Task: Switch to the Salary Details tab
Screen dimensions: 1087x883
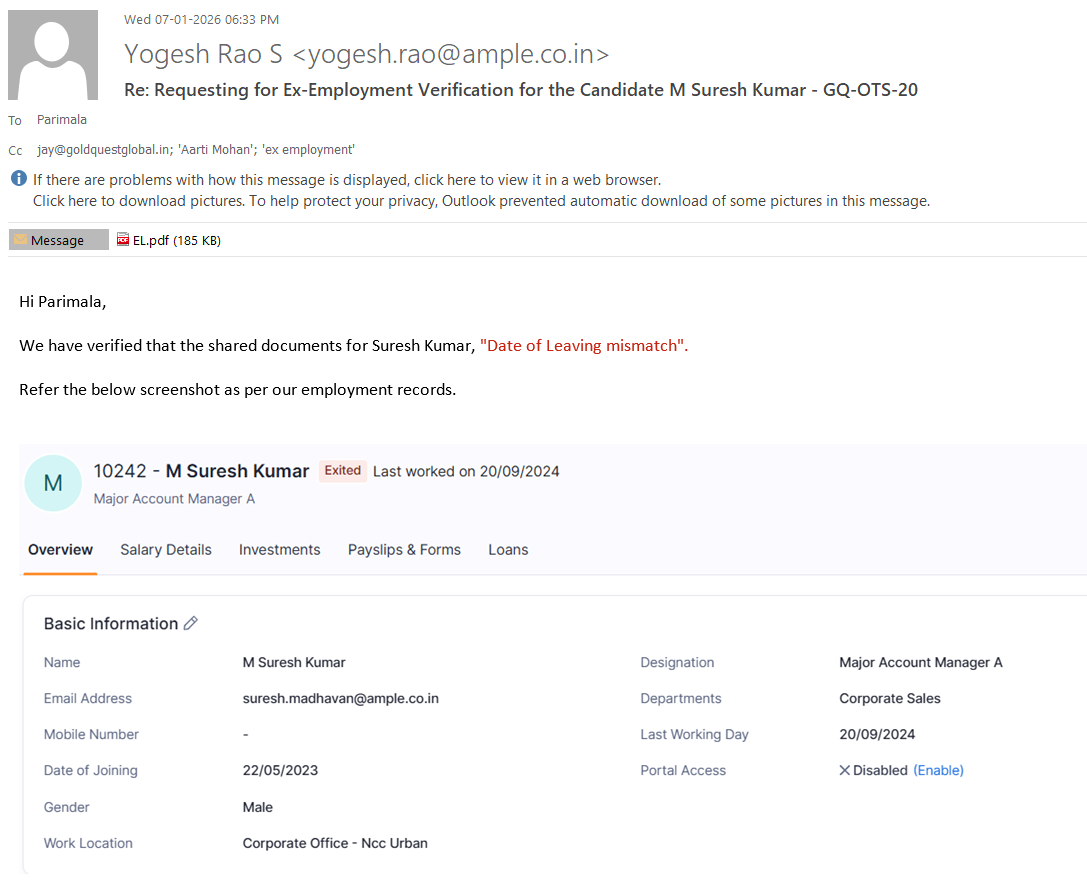Action: [x=166, y=550]
